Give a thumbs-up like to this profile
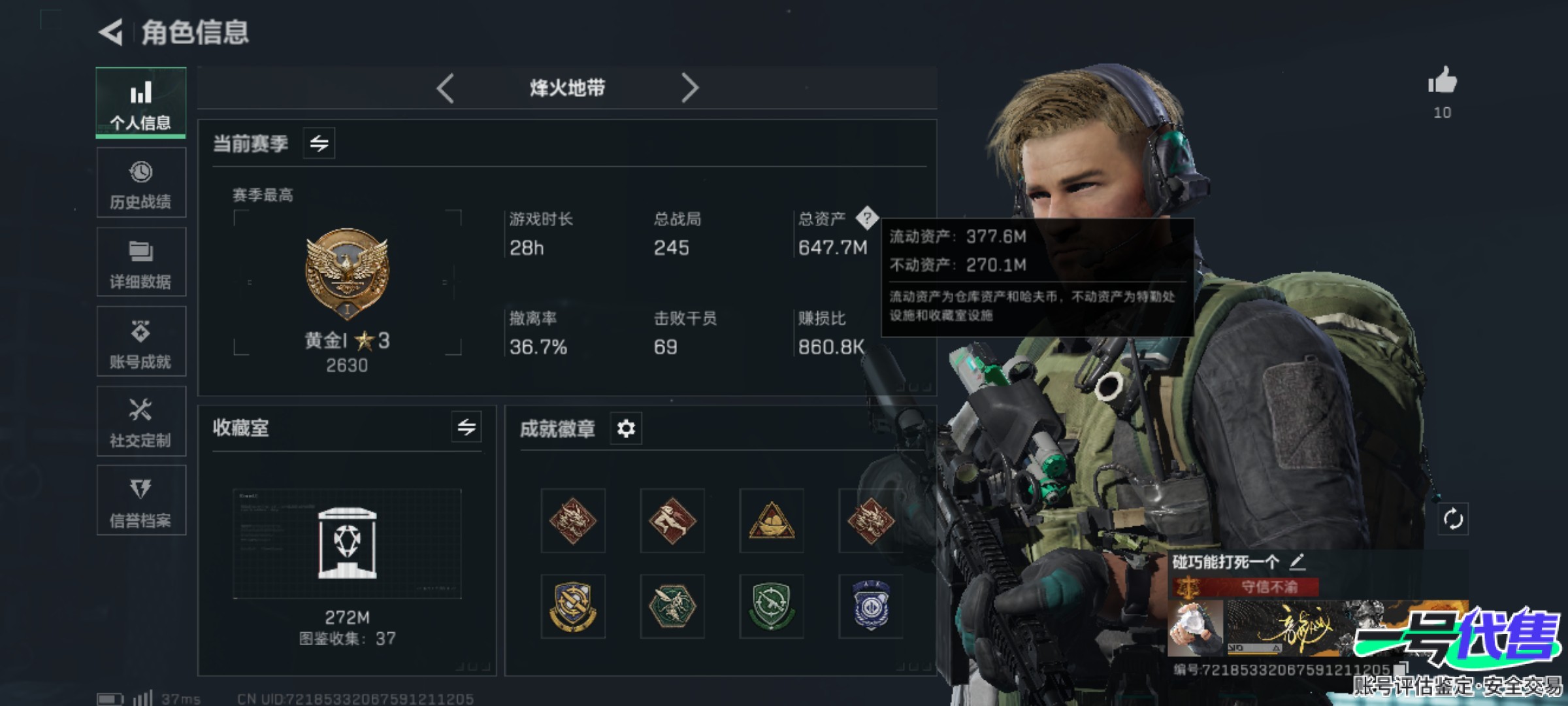The width and height of the screenshot is (1568, 706). tap(1442, 81)
